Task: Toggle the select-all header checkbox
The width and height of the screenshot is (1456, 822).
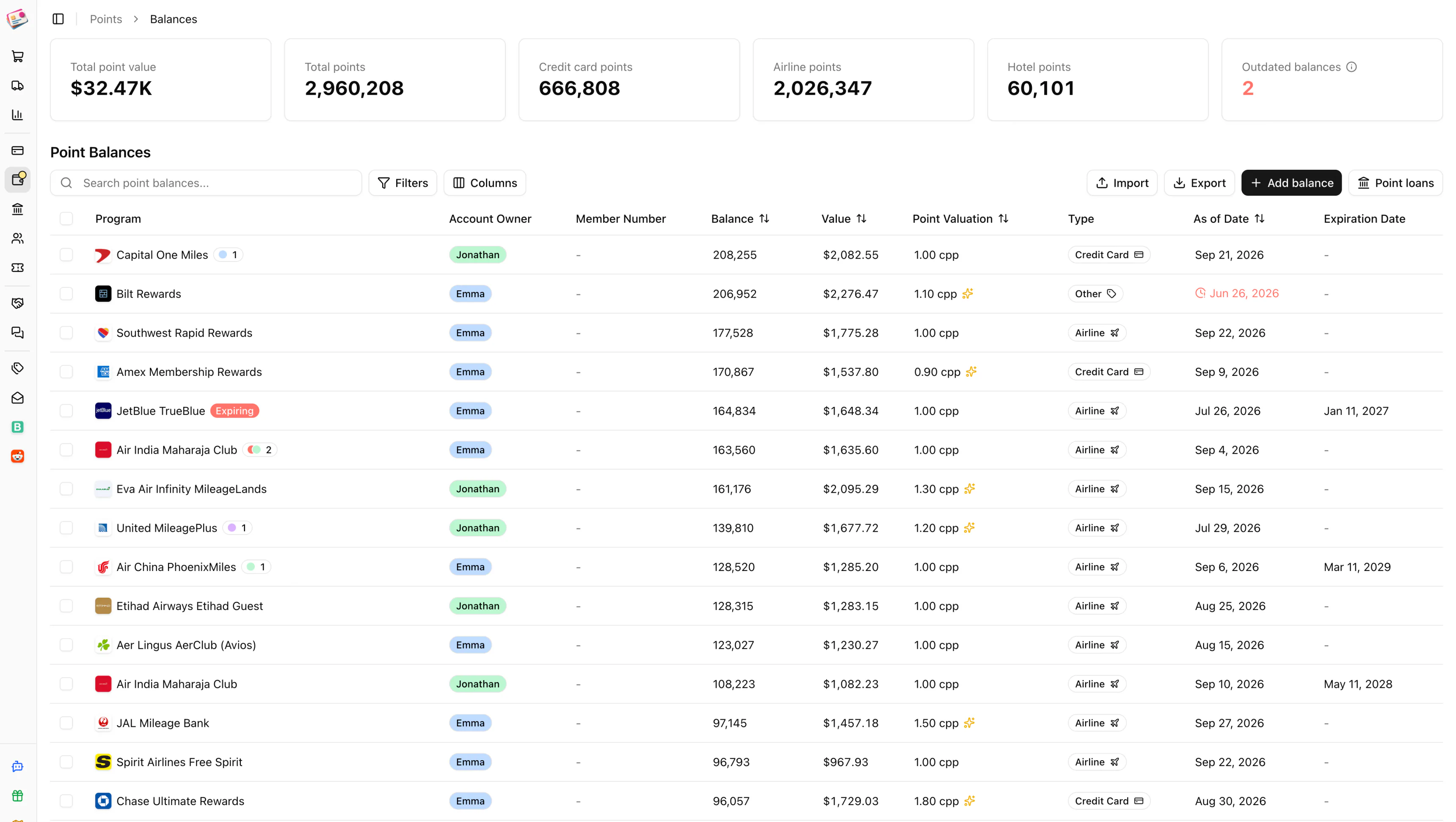Action: 66,219
